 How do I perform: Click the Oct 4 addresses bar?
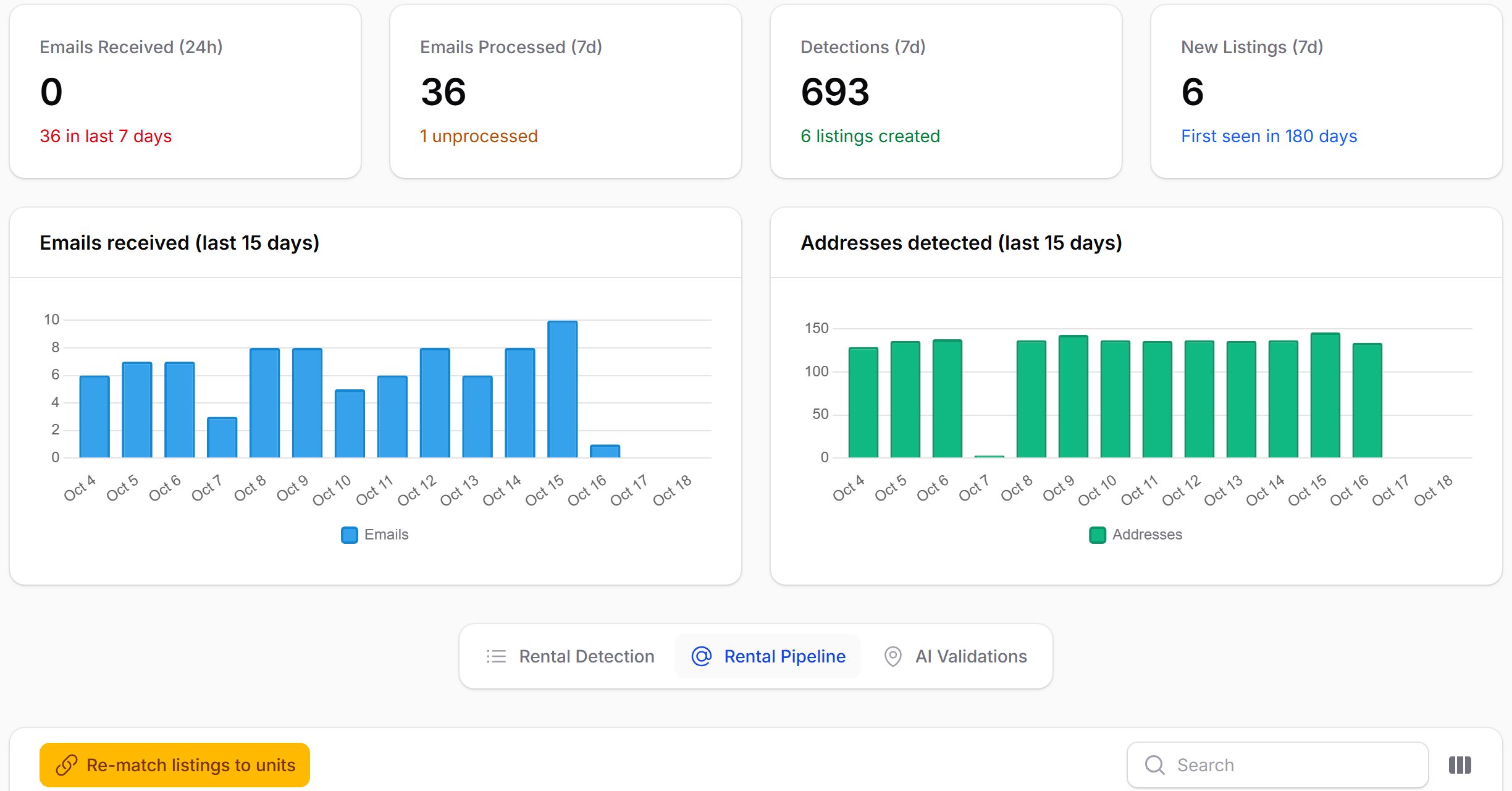(x=863, y=403)
